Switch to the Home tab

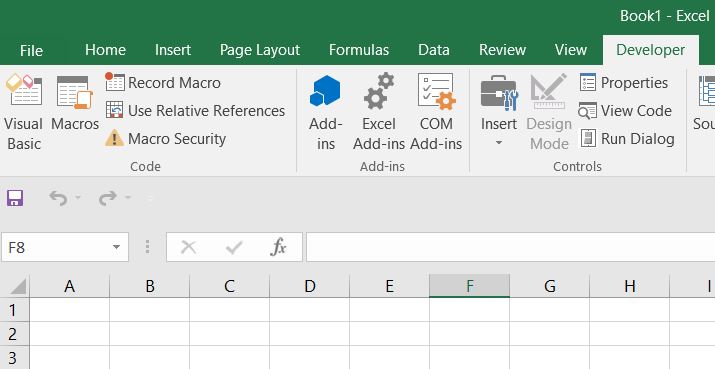(x=105, y=50)
